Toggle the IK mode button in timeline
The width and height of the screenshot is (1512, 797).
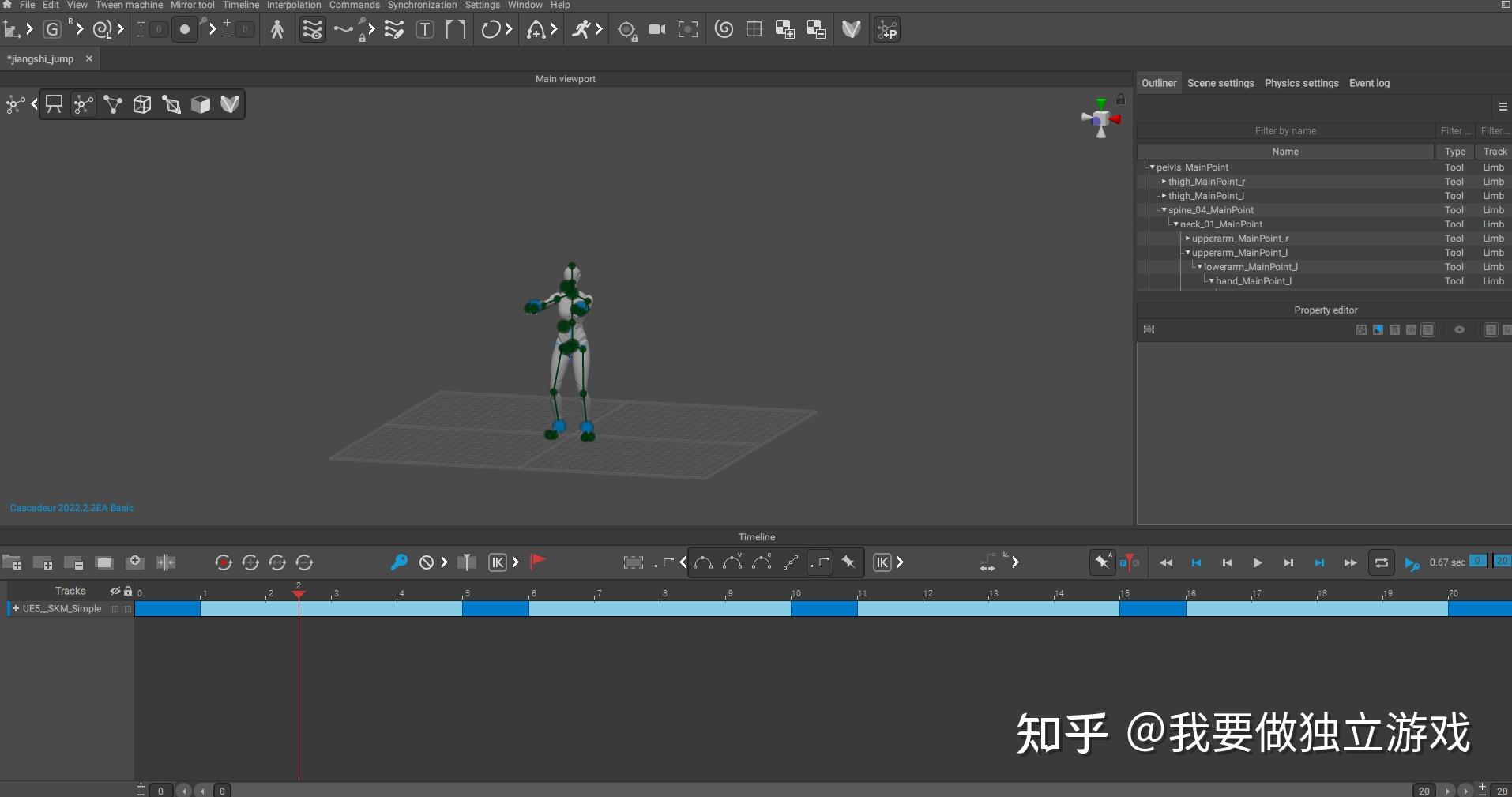click(x=499, y=562)
